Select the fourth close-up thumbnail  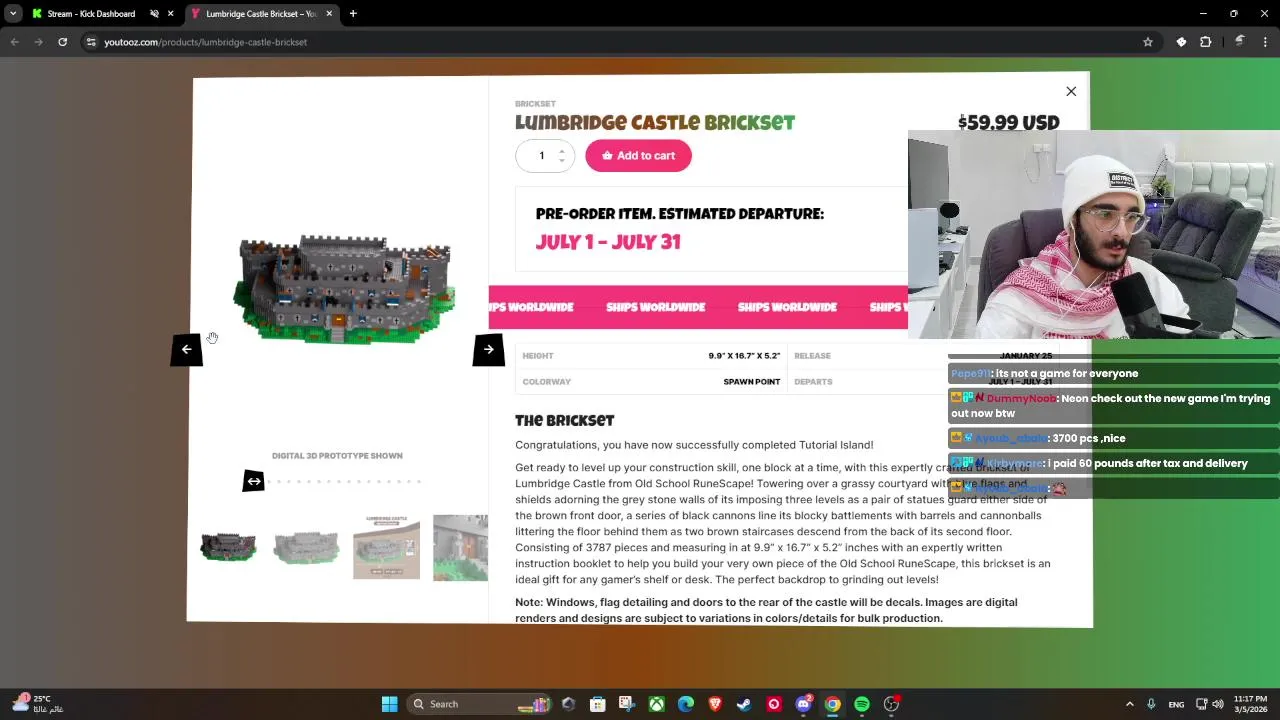460,547
